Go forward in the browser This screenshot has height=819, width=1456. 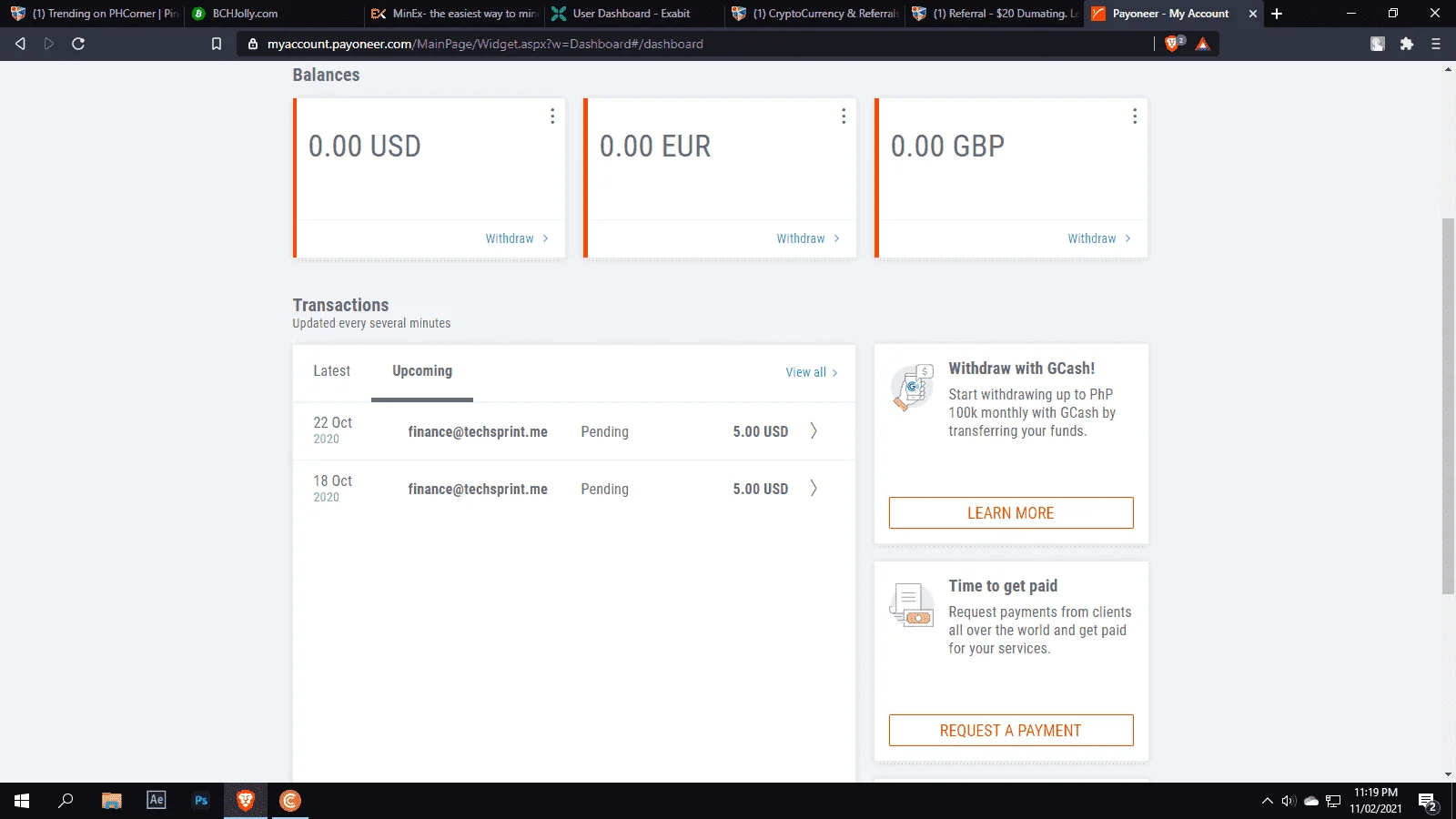(49, 44)
